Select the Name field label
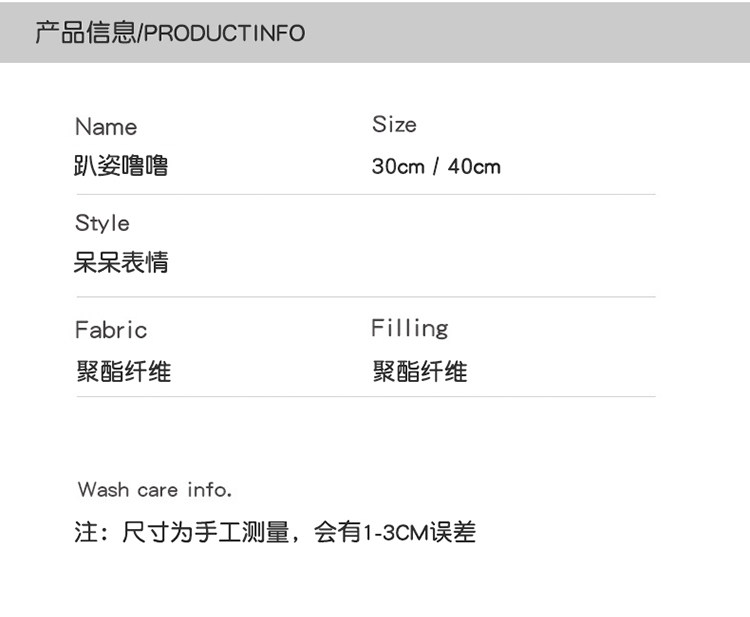 [106, 127]
